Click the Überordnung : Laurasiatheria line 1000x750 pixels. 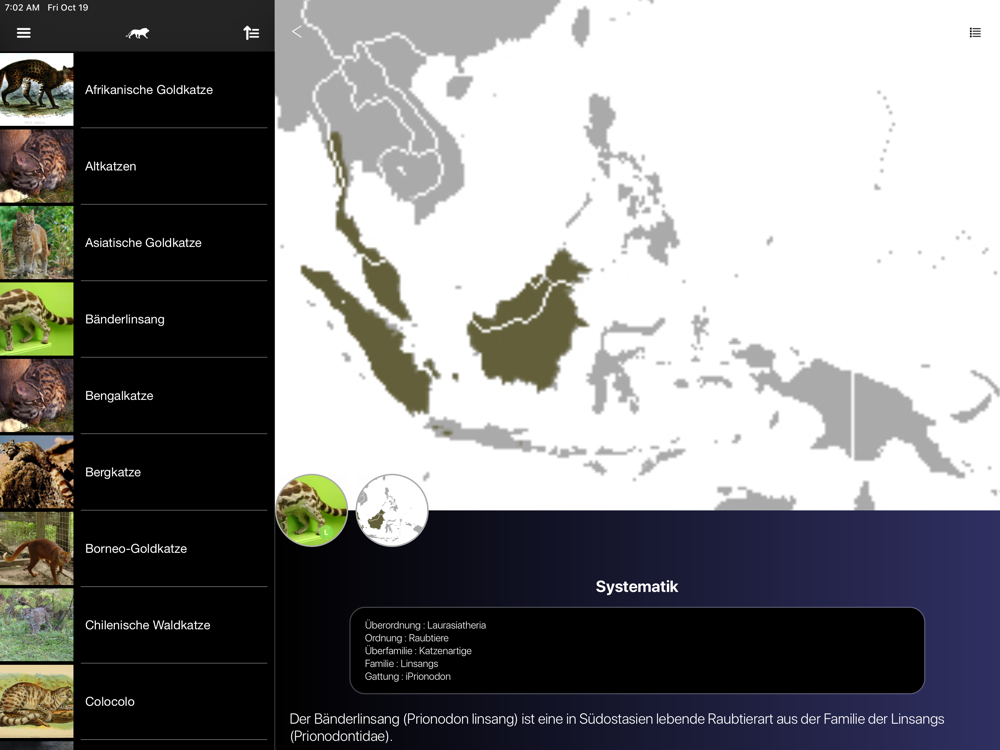[x=425, y=625]
